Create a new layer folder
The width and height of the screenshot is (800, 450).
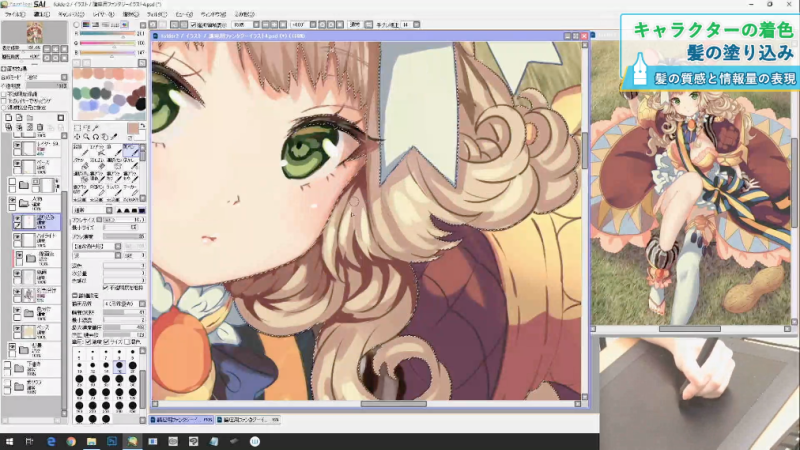pyautogui.click(x=29, y=118)
